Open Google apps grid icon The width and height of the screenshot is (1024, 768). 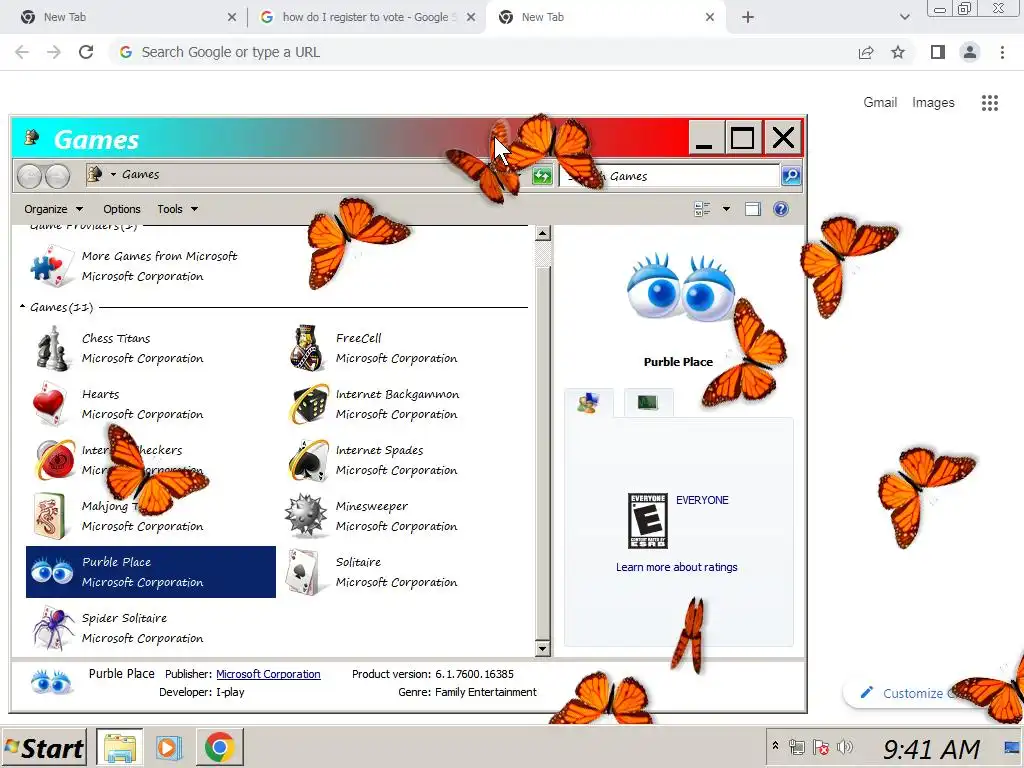[989, 103]
